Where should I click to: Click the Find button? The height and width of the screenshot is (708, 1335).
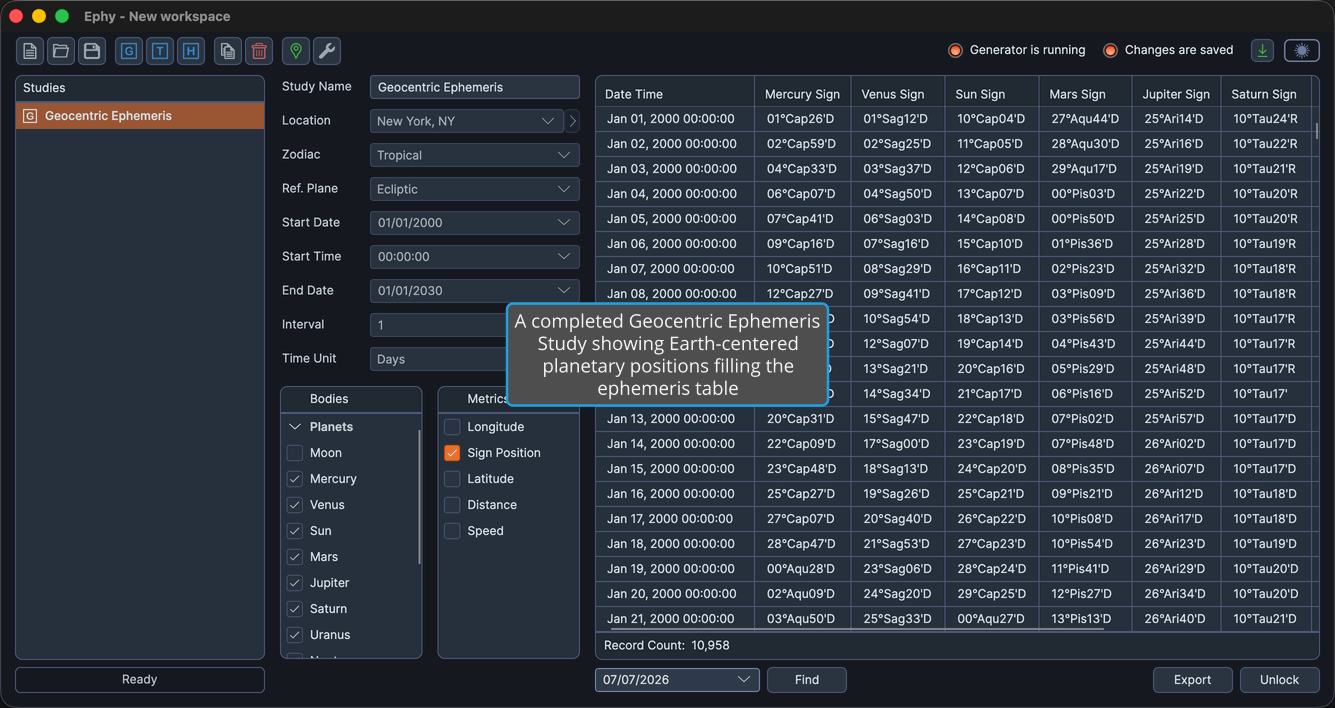pyautogui.click(x=807, y=680)
